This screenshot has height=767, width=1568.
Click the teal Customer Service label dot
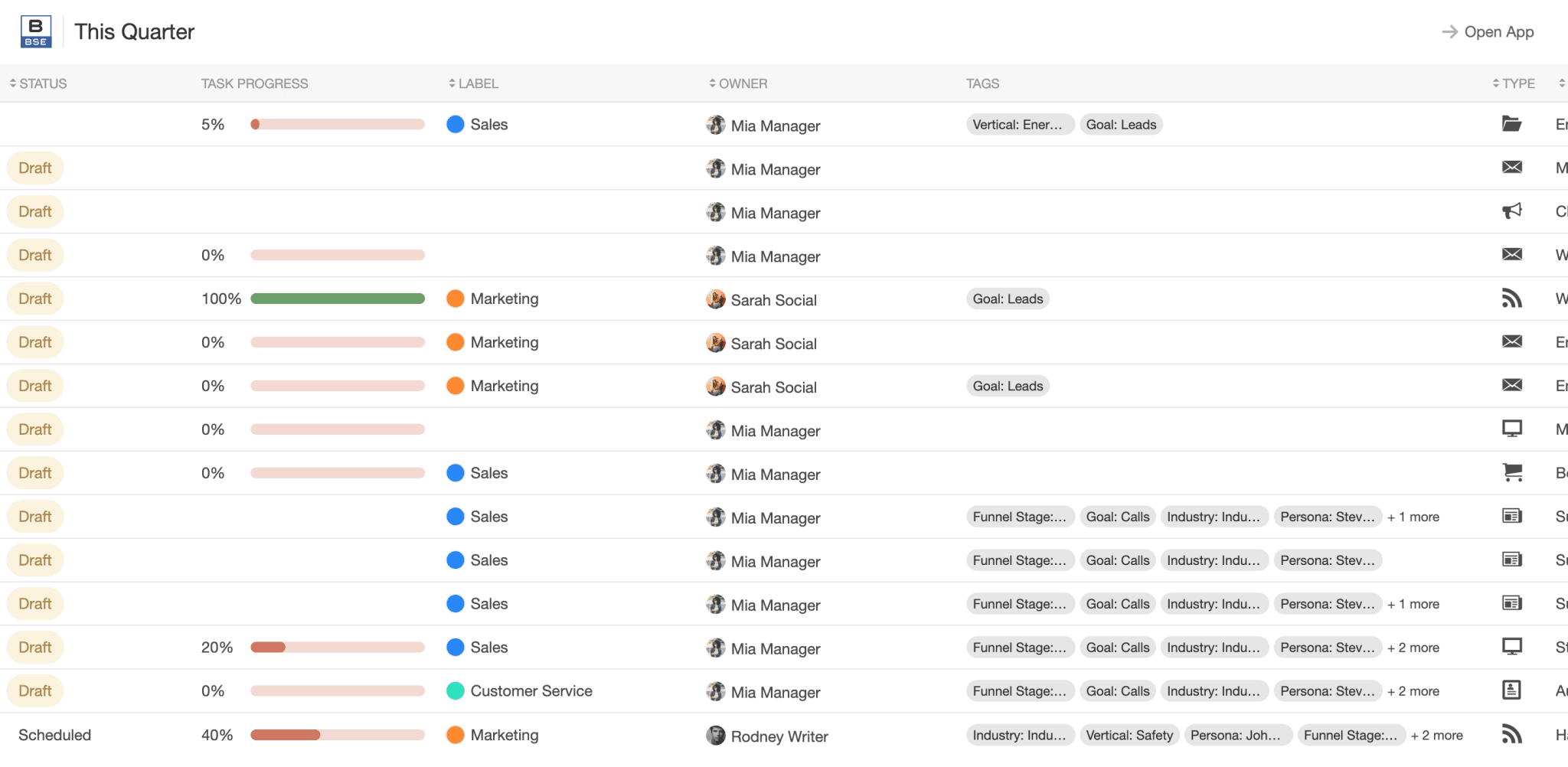[455, 690]
